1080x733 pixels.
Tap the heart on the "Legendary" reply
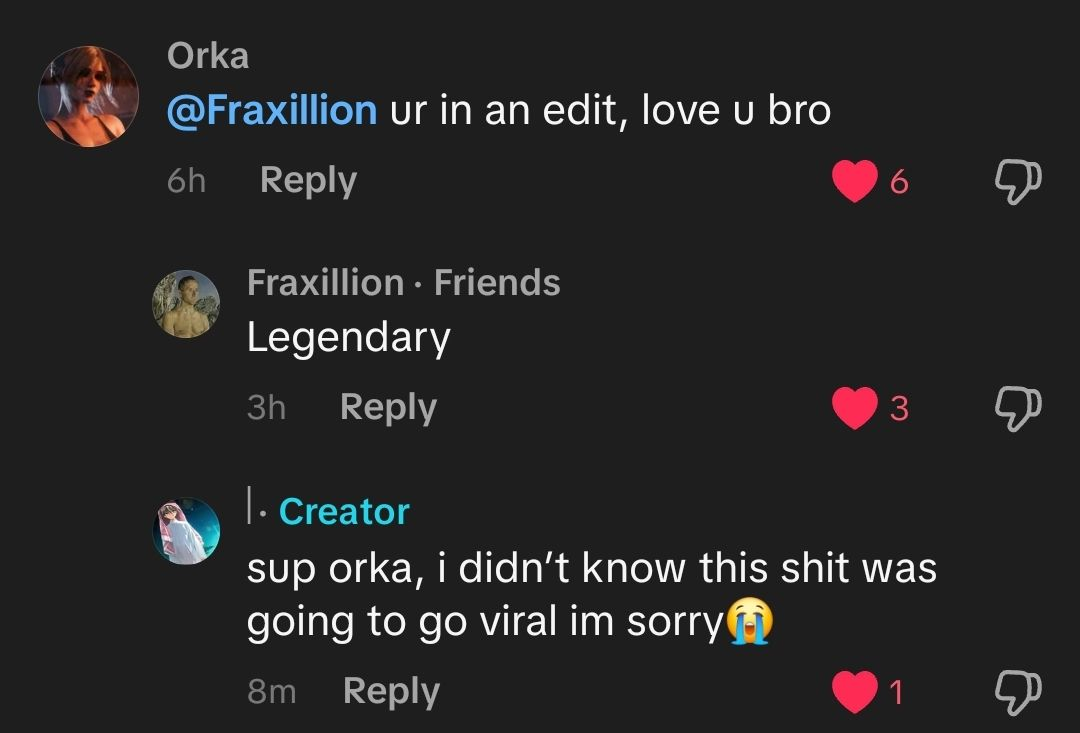pos(854,408)
